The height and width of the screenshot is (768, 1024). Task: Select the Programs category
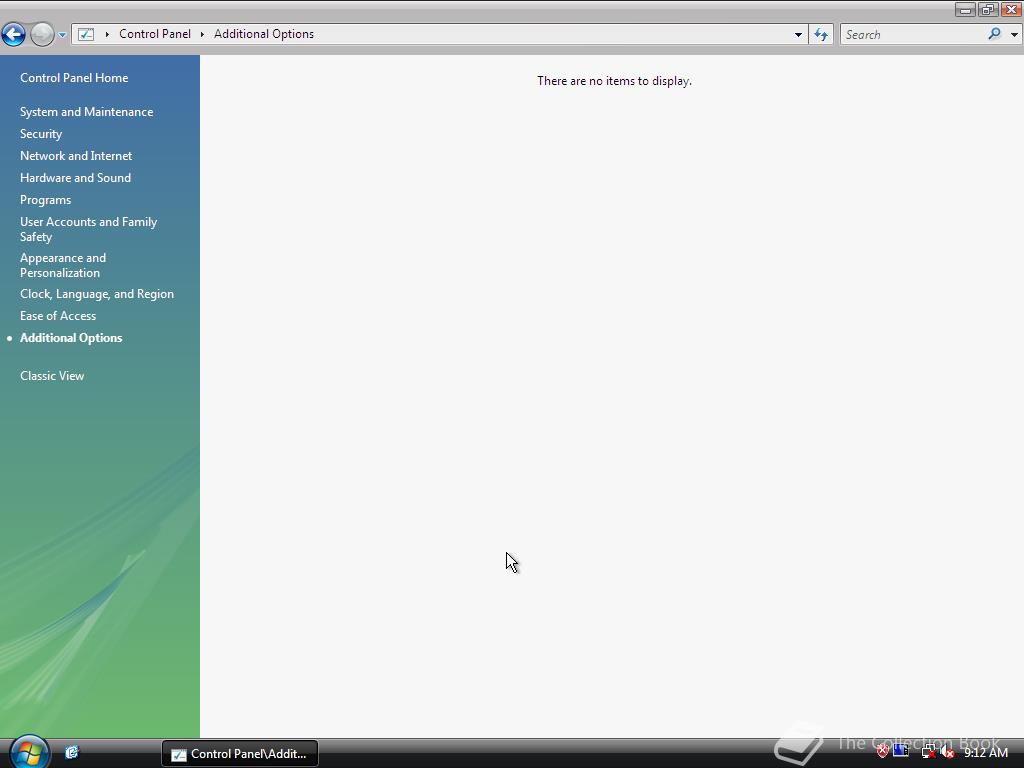45,200
